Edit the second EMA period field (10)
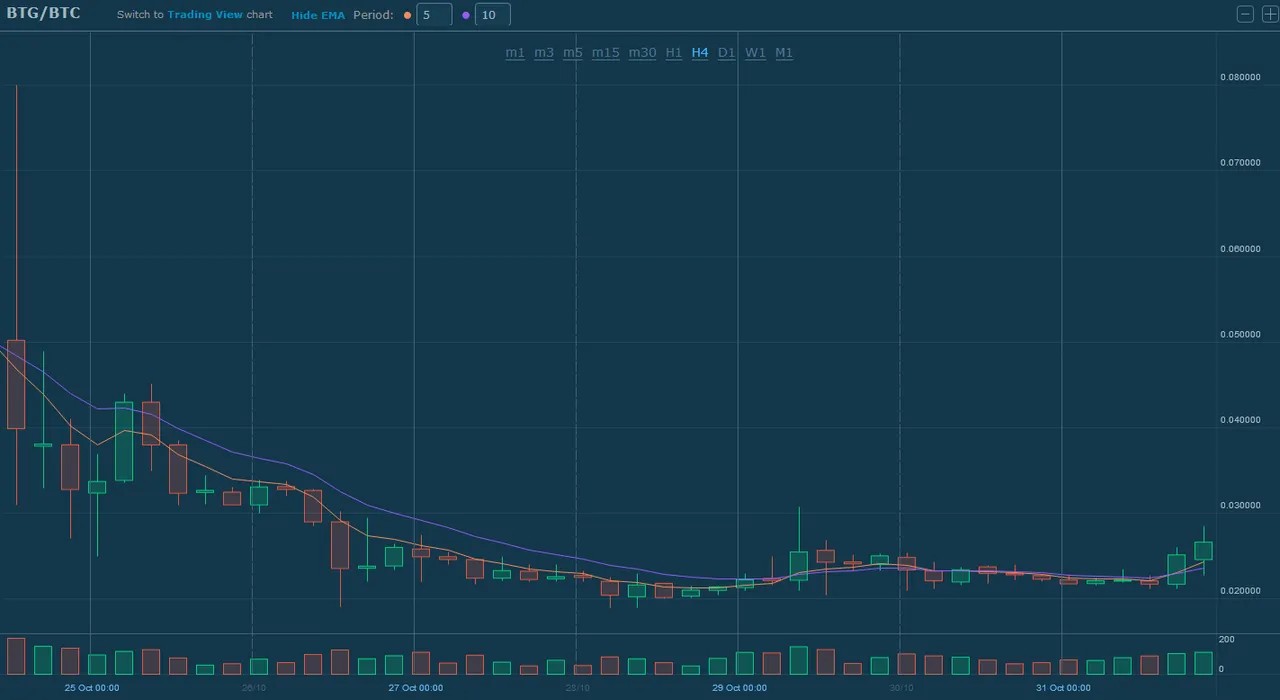Screen dimensions: 1280x700 click(x=492, y=15)
